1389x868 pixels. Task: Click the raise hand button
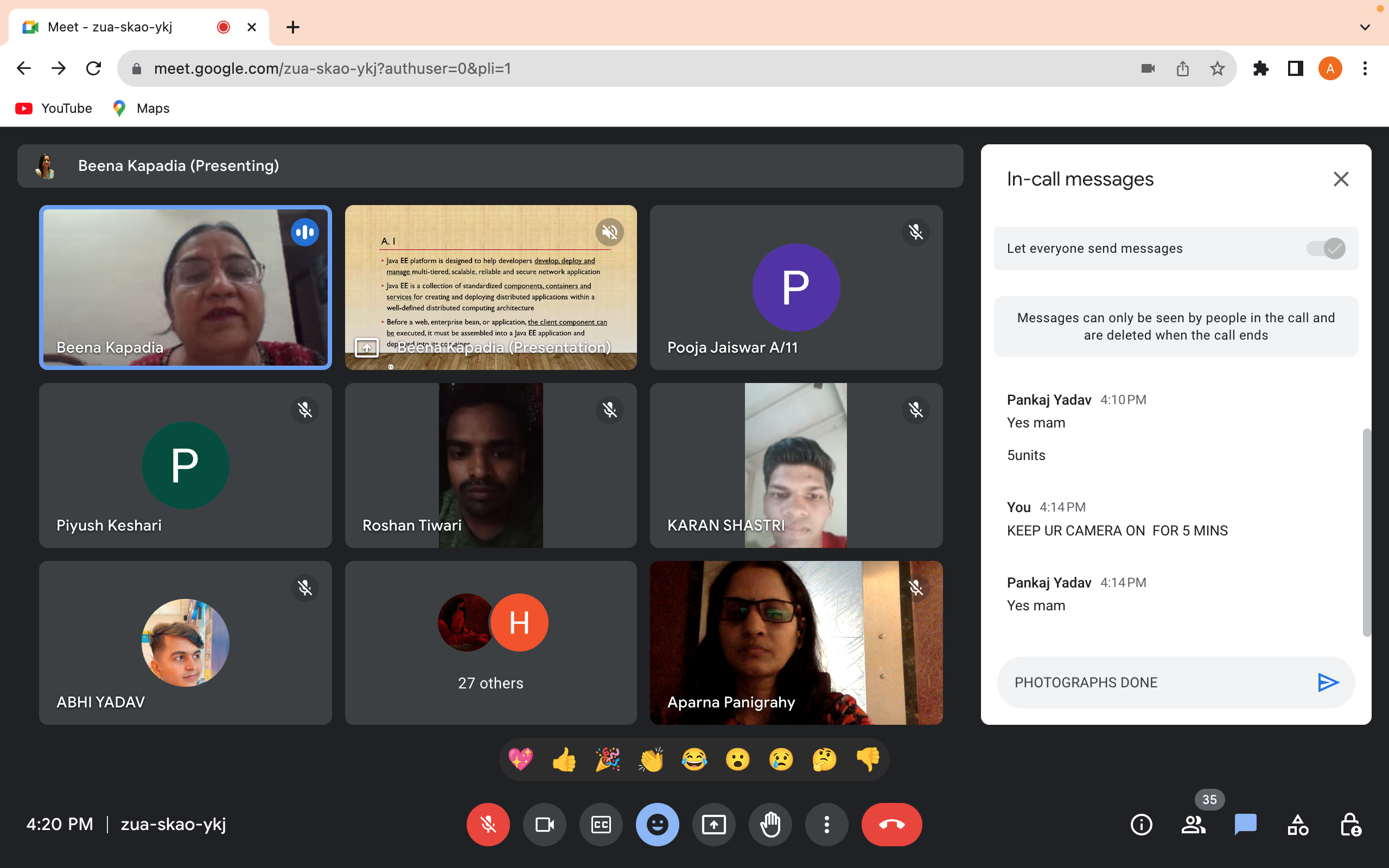pos(770,825)
